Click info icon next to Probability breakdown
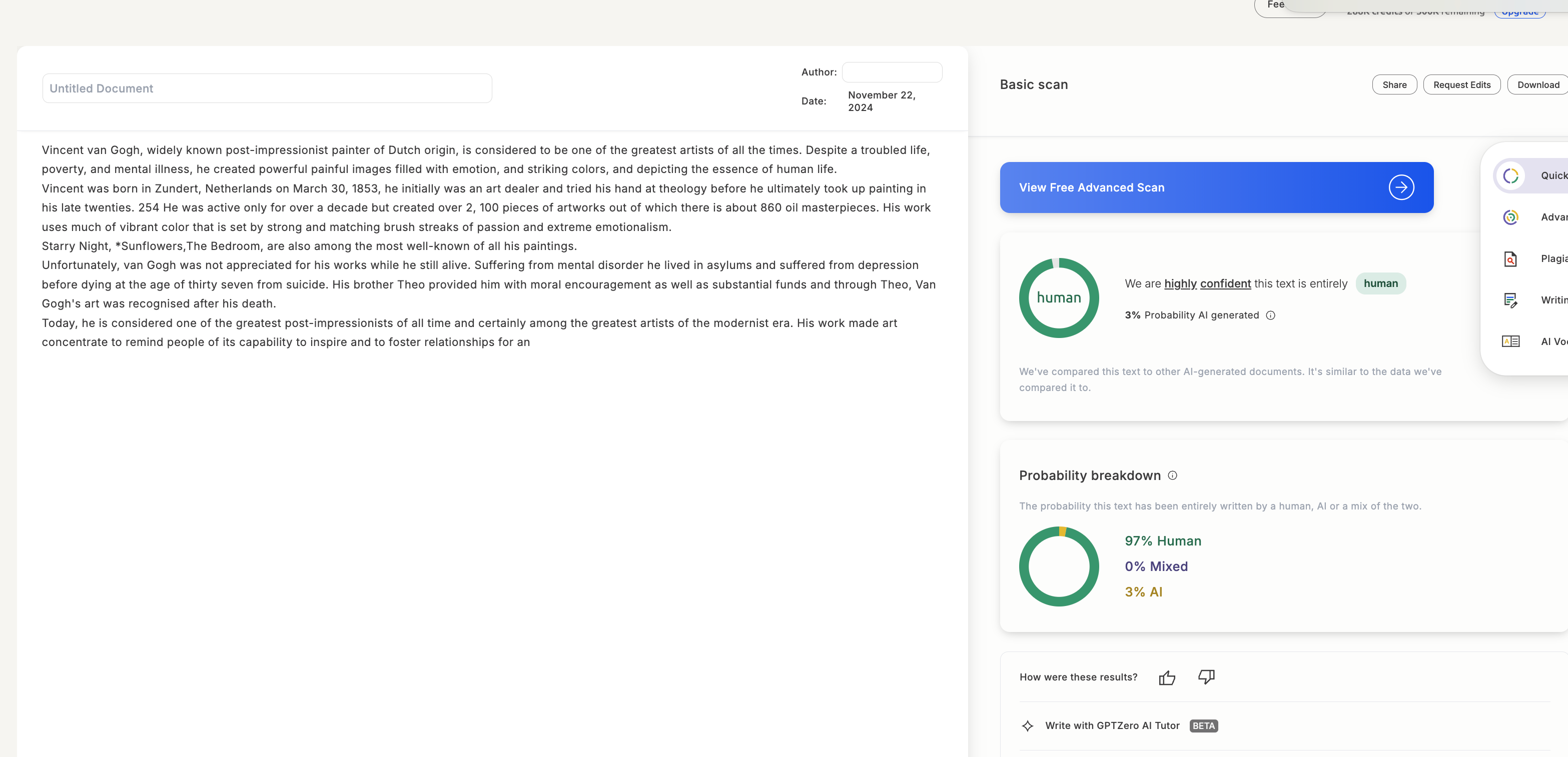This screenshot has height=757, width=1568. [1172, 475]
